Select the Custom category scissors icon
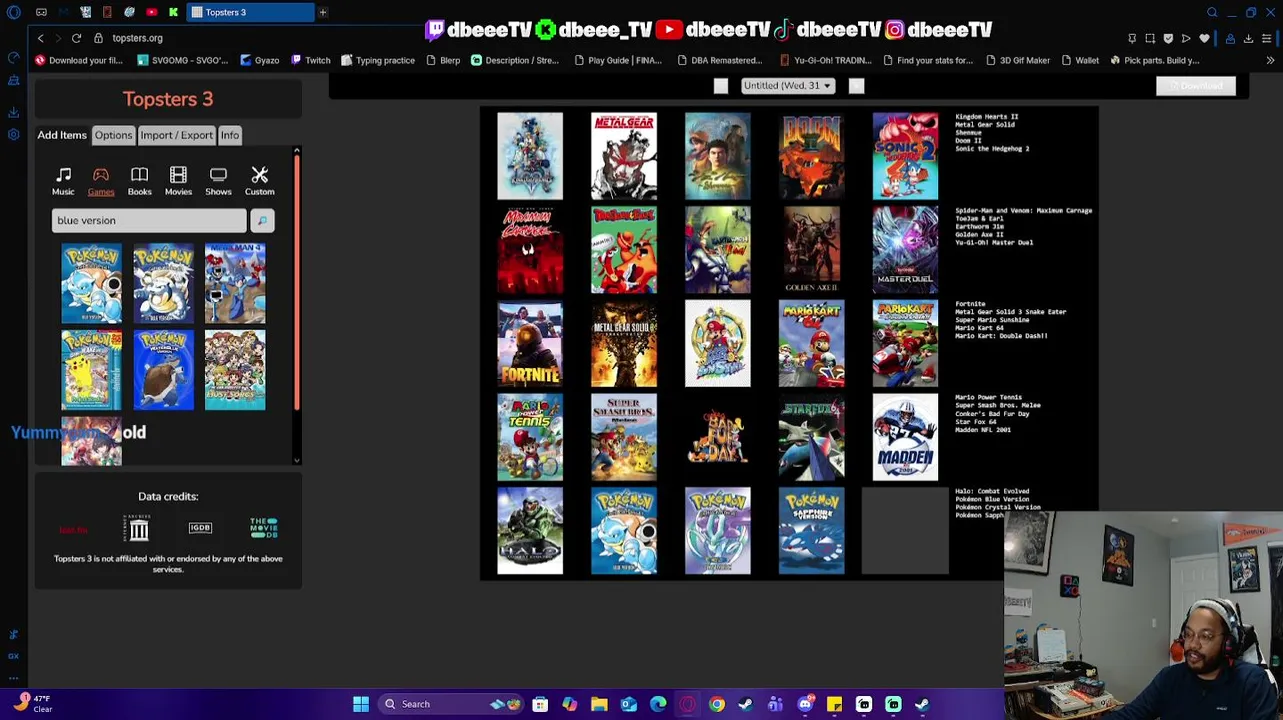 click(x=259, y=181)
